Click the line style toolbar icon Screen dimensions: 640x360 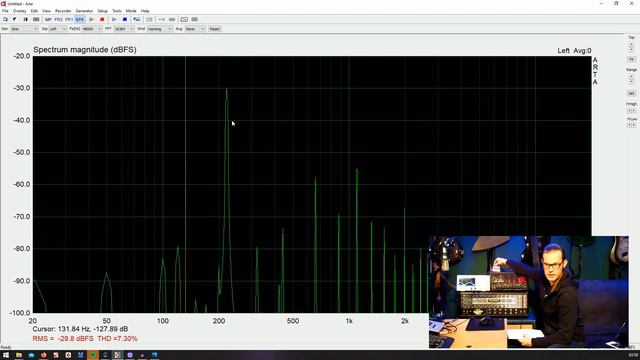[162, 20]
